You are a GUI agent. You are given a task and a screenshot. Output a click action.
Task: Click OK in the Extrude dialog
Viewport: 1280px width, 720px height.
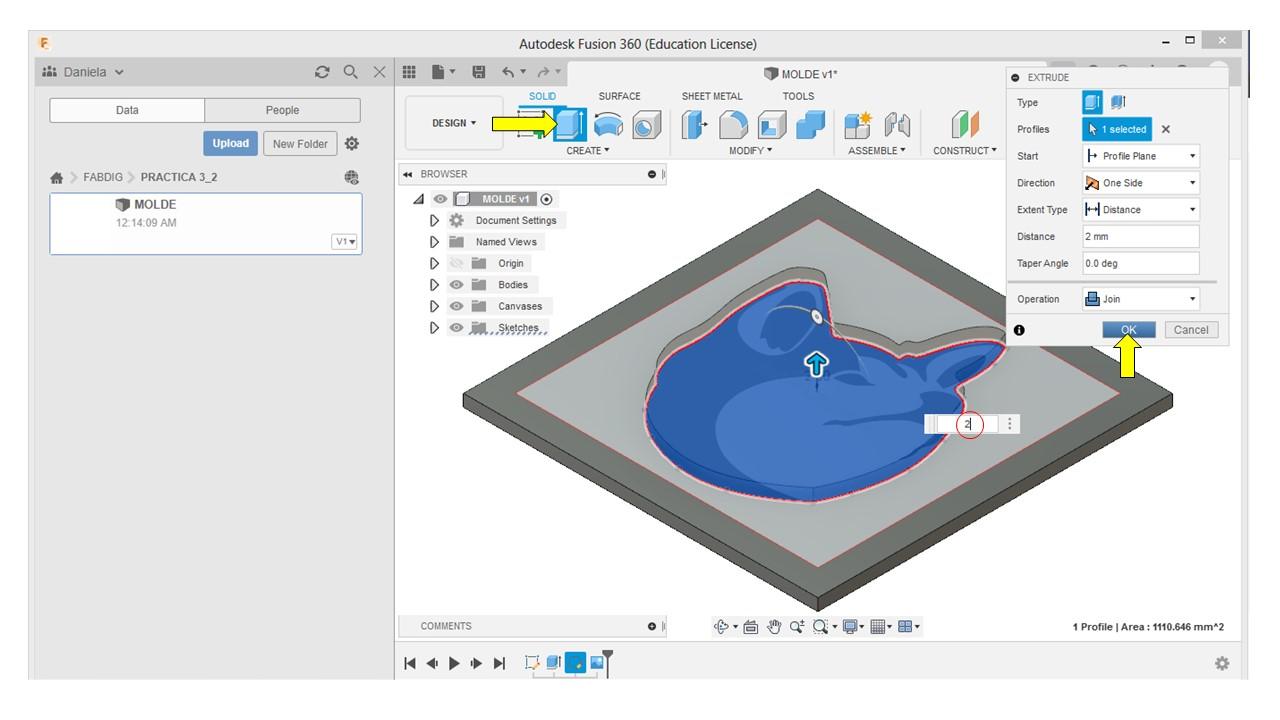(1128, 330)
